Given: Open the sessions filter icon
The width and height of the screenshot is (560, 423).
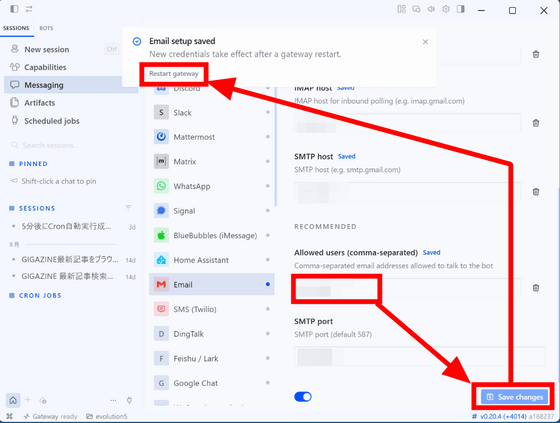Looking at the screenshot, I should (x=128, y=208).
